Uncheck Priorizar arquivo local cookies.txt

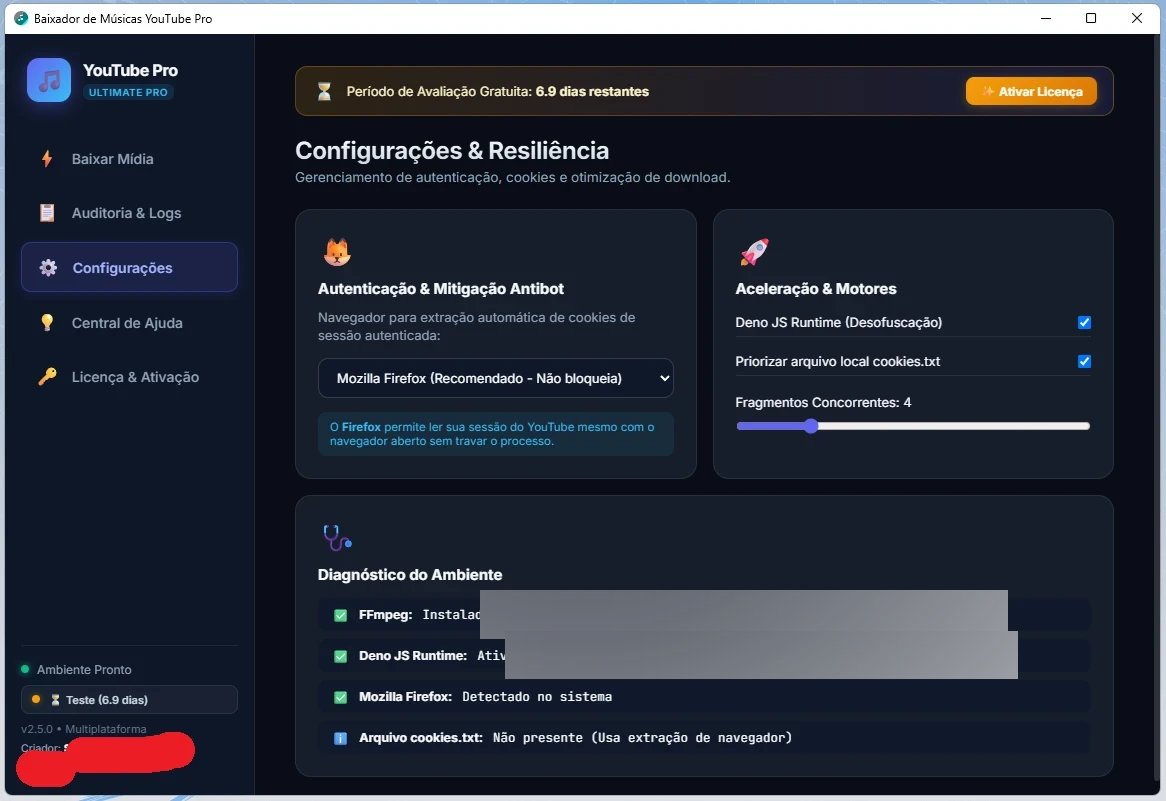click(x=1084, y=361)
